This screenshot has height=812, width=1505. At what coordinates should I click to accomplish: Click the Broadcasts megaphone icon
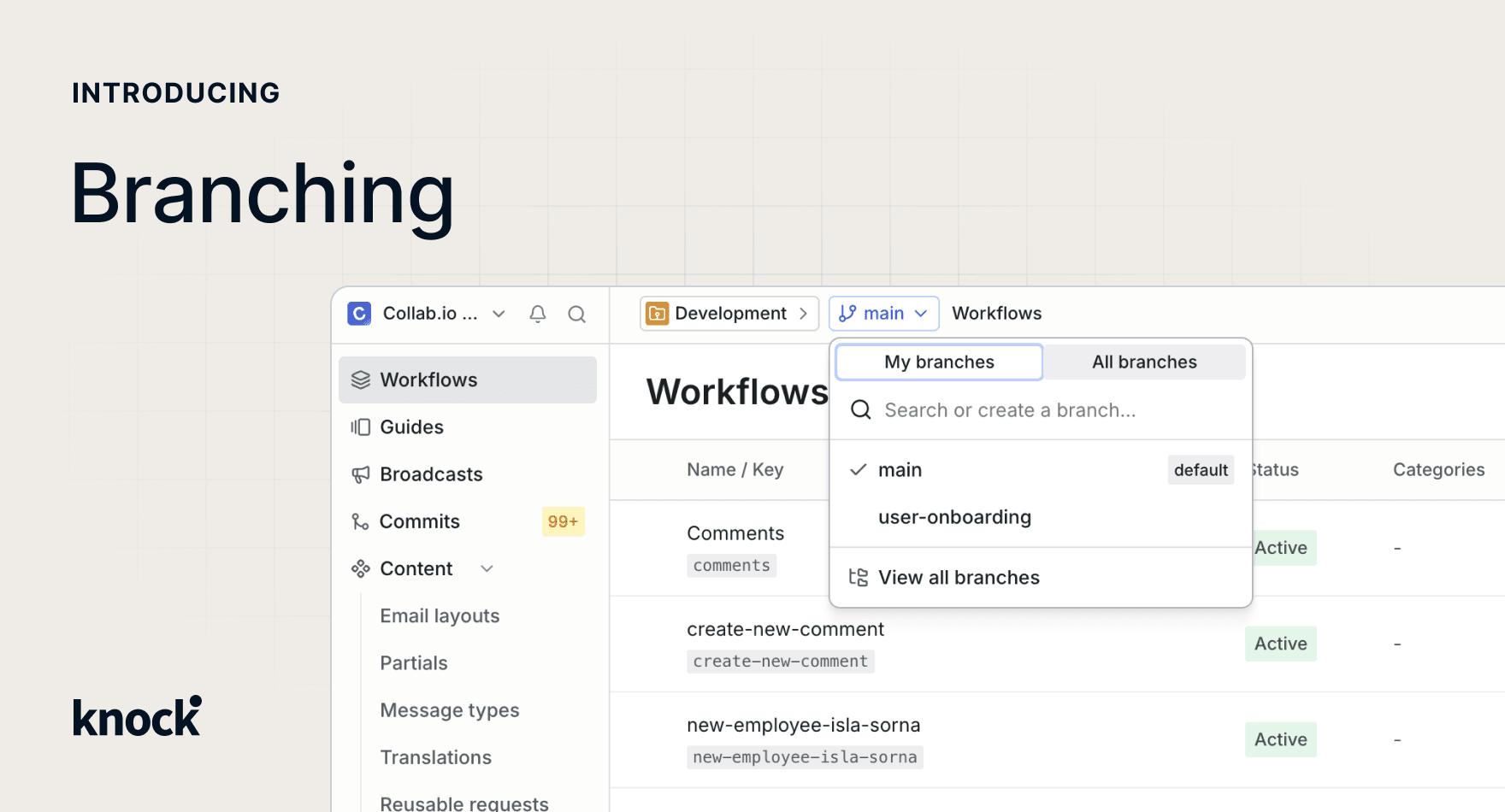click(360, 474)
